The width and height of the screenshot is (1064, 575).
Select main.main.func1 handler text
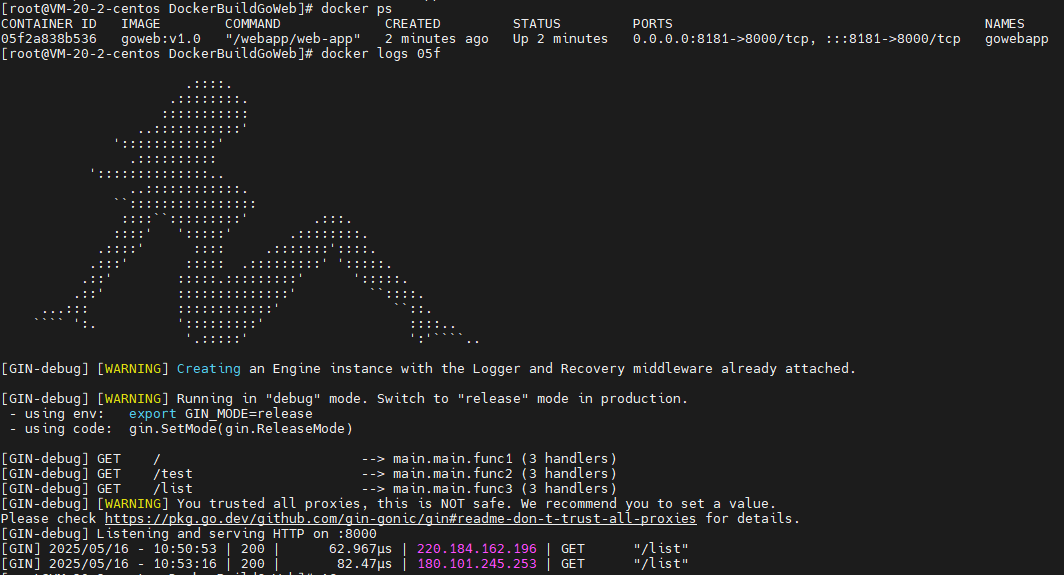tap(453, 458)
